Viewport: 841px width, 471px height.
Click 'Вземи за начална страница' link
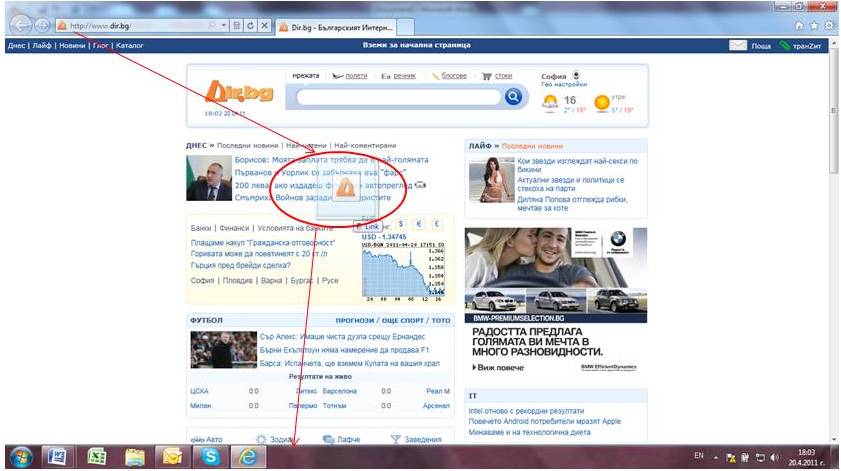pos(416,45)
